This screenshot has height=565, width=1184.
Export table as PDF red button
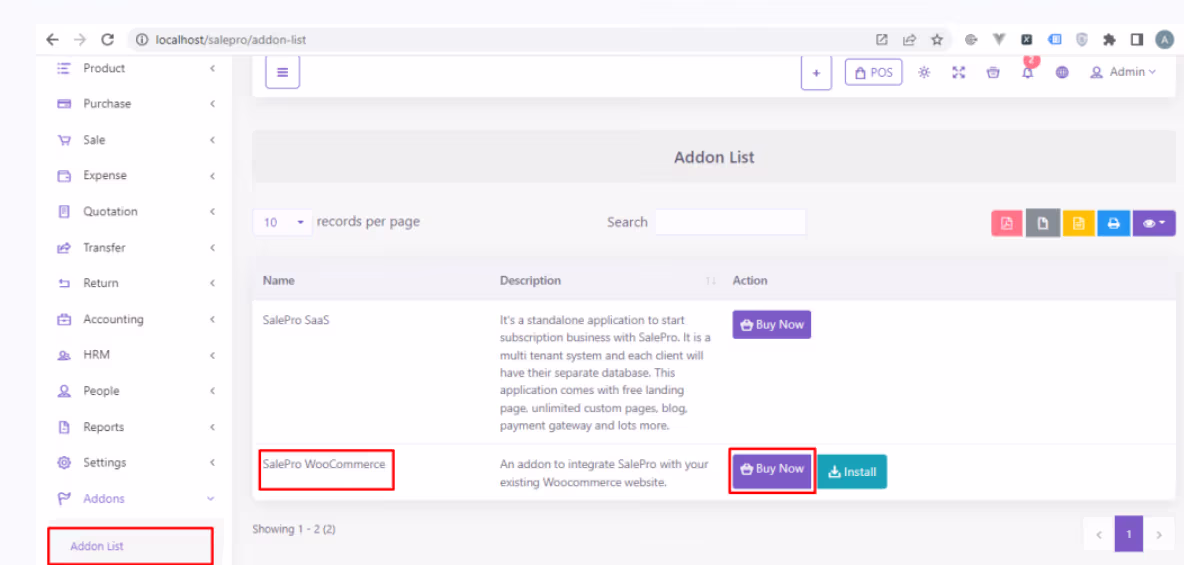[1007, 223]
